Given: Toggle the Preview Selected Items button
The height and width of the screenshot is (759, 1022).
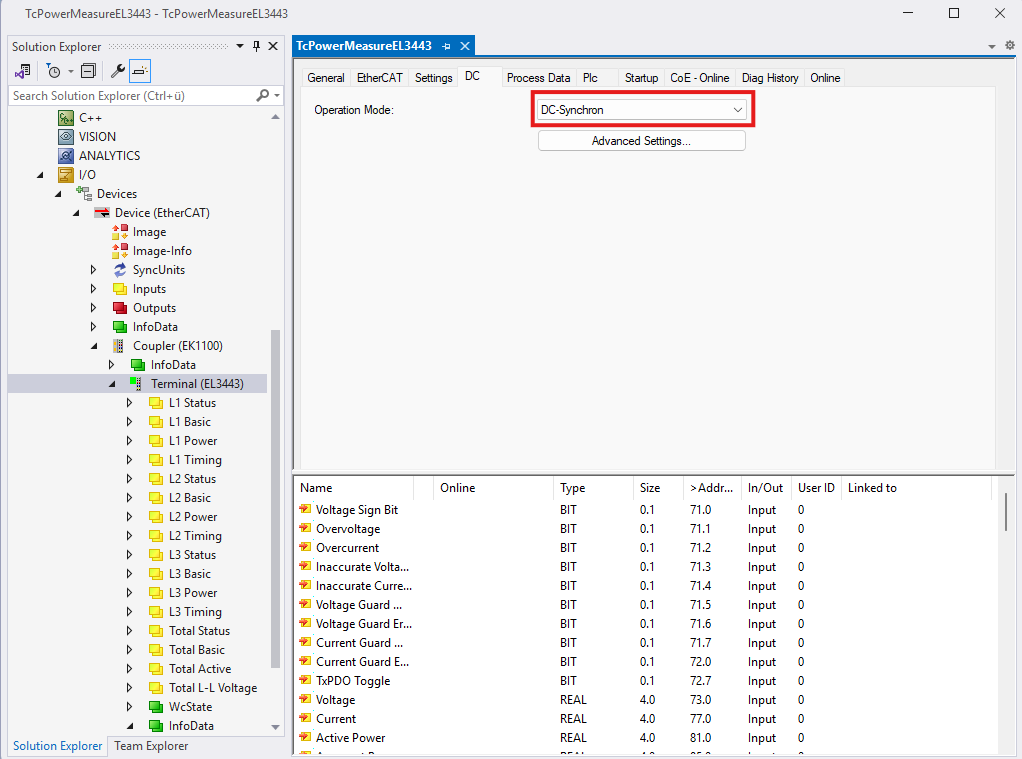Looking at the screenshot, I should point(141,71).
